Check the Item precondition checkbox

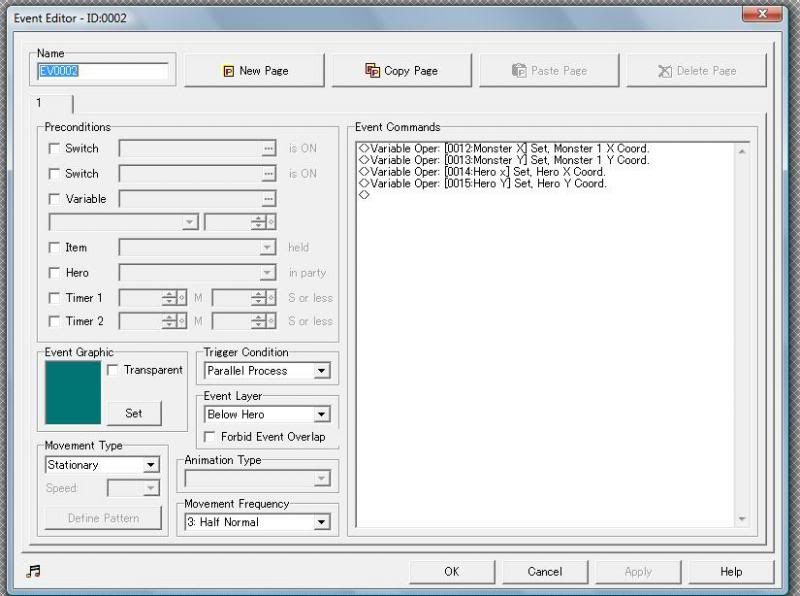pyautogui.click(x=54, y=247)
